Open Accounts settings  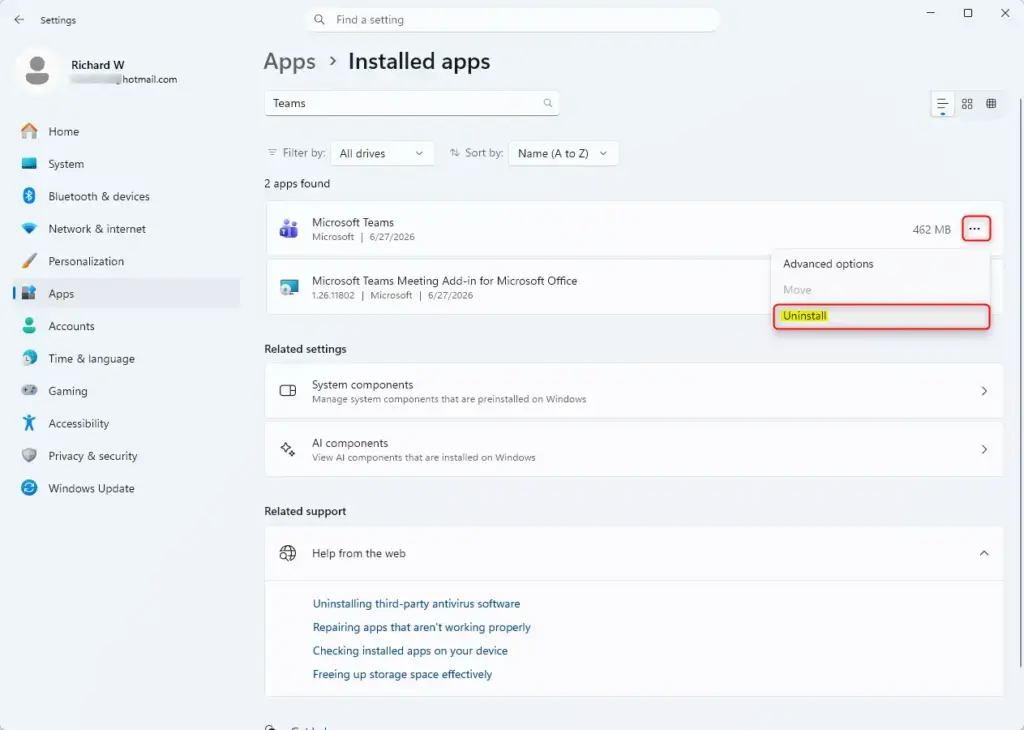pos(127,326)
